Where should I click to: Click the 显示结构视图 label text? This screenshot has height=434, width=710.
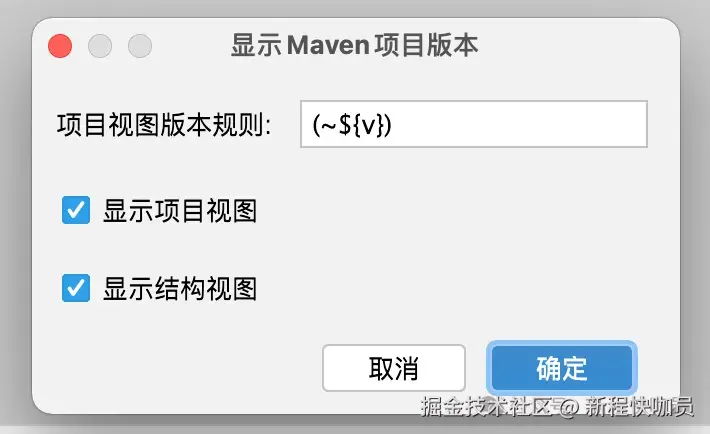(x=180, y=289)
